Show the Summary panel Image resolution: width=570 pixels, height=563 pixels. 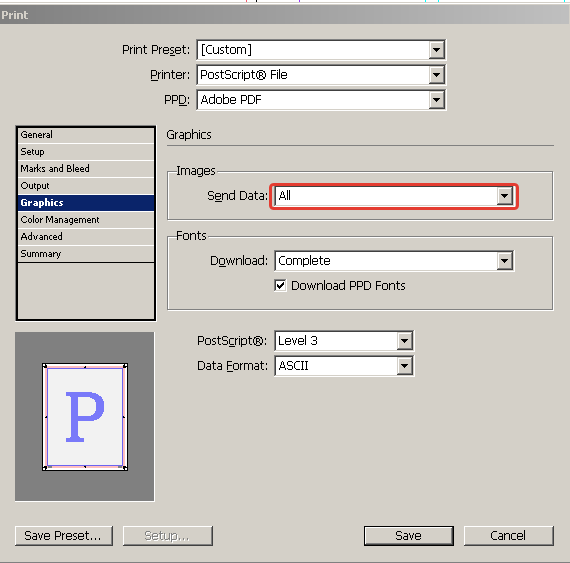coord(86,254)
